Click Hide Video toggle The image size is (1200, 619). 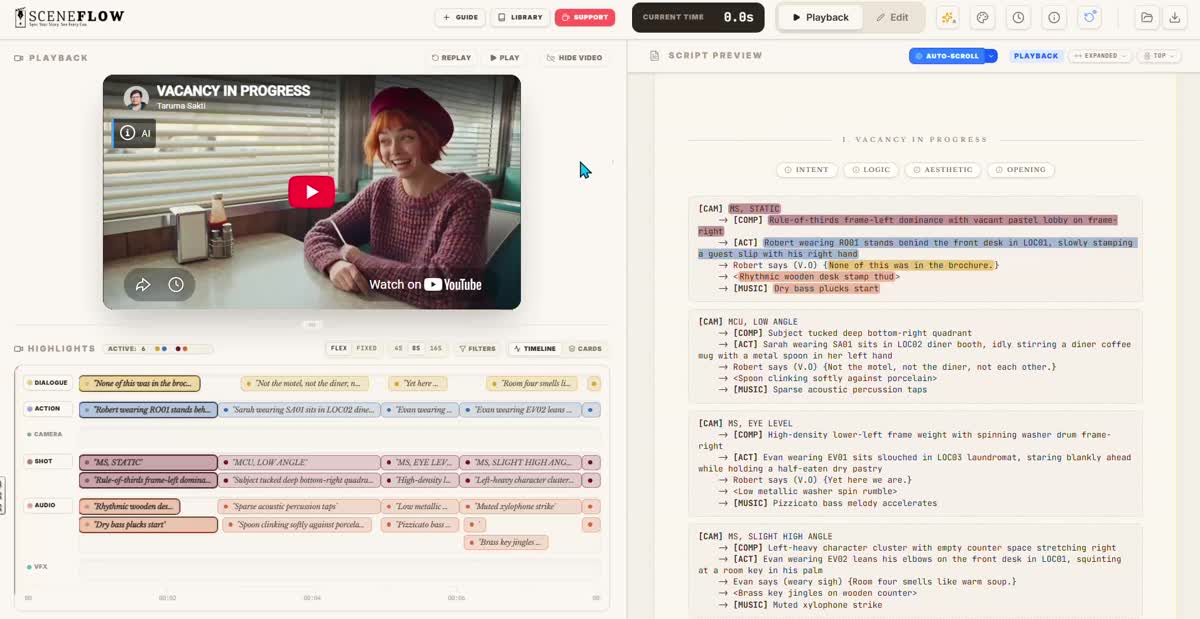(574, 58)
